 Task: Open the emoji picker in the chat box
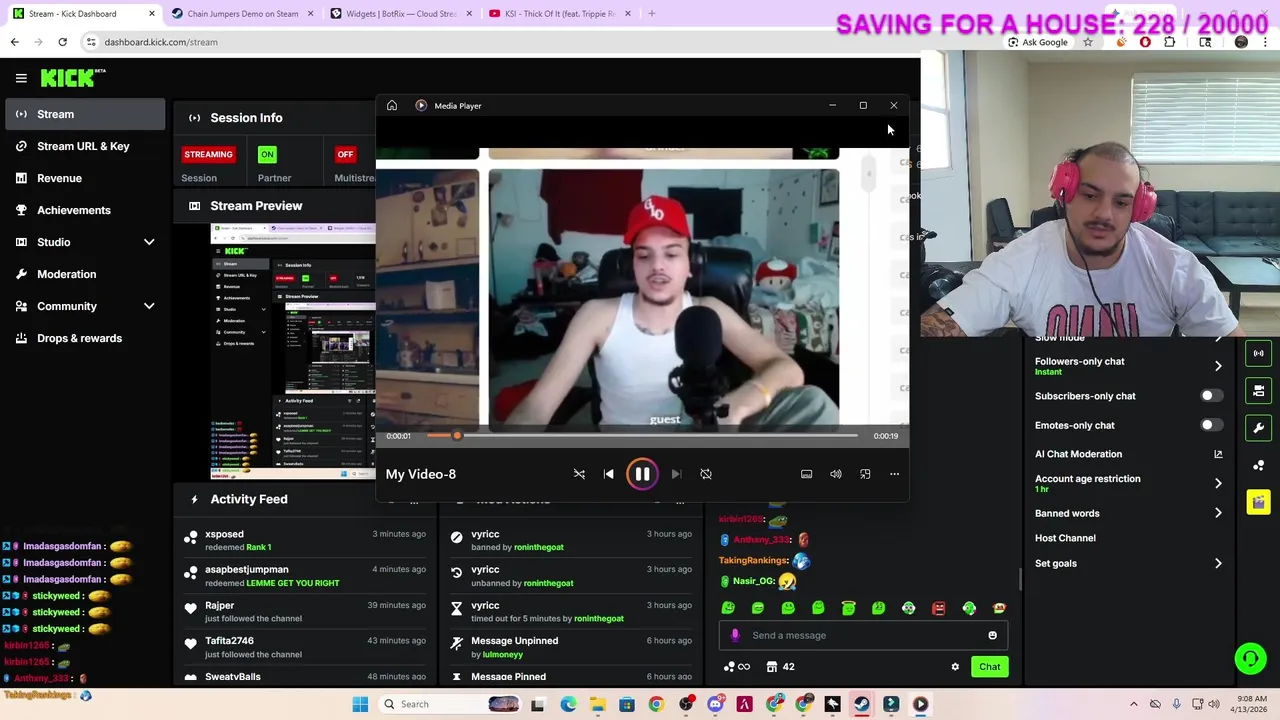click(x=992, y=635)
